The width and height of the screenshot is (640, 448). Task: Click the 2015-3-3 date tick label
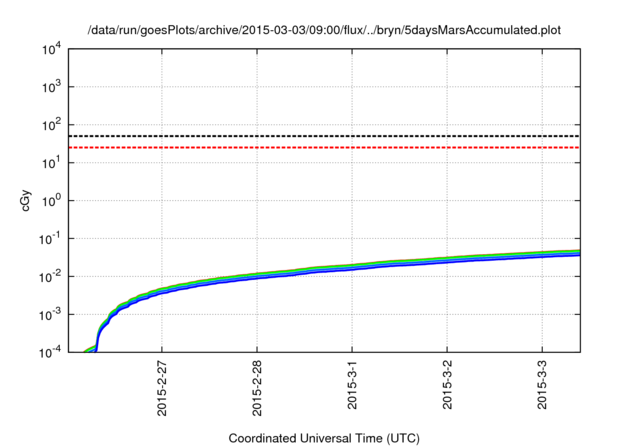click(542, 384)
